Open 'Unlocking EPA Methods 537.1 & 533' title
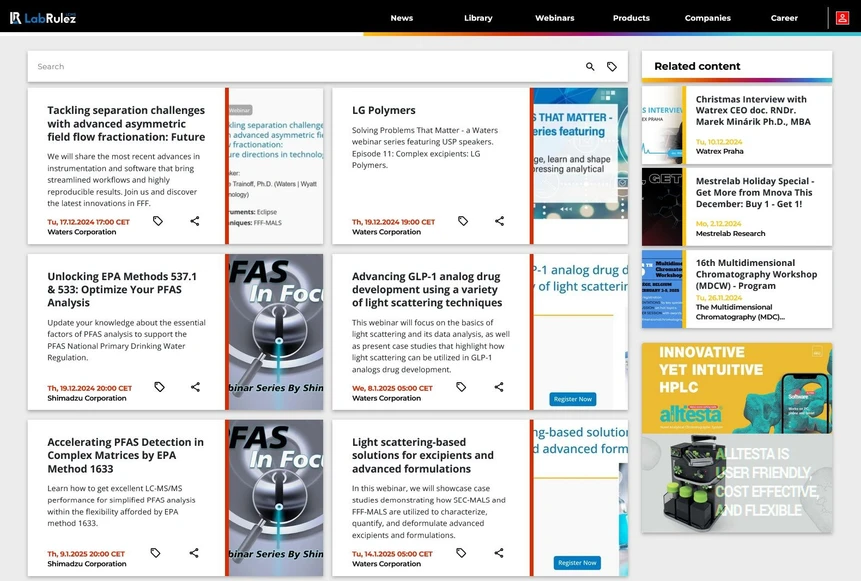Screen dimensions: 861x581 [x=122, y=289]
